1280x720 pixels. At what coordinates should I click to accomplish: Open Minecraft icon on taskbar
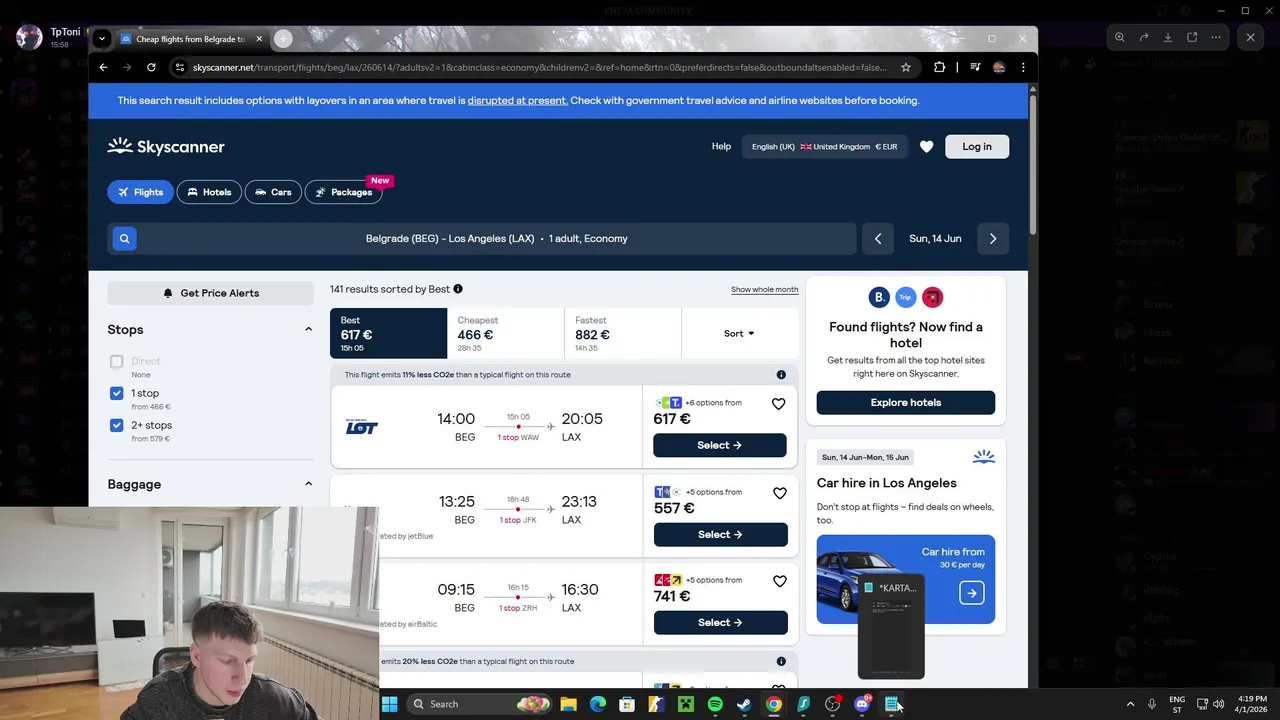click(686, 704)
